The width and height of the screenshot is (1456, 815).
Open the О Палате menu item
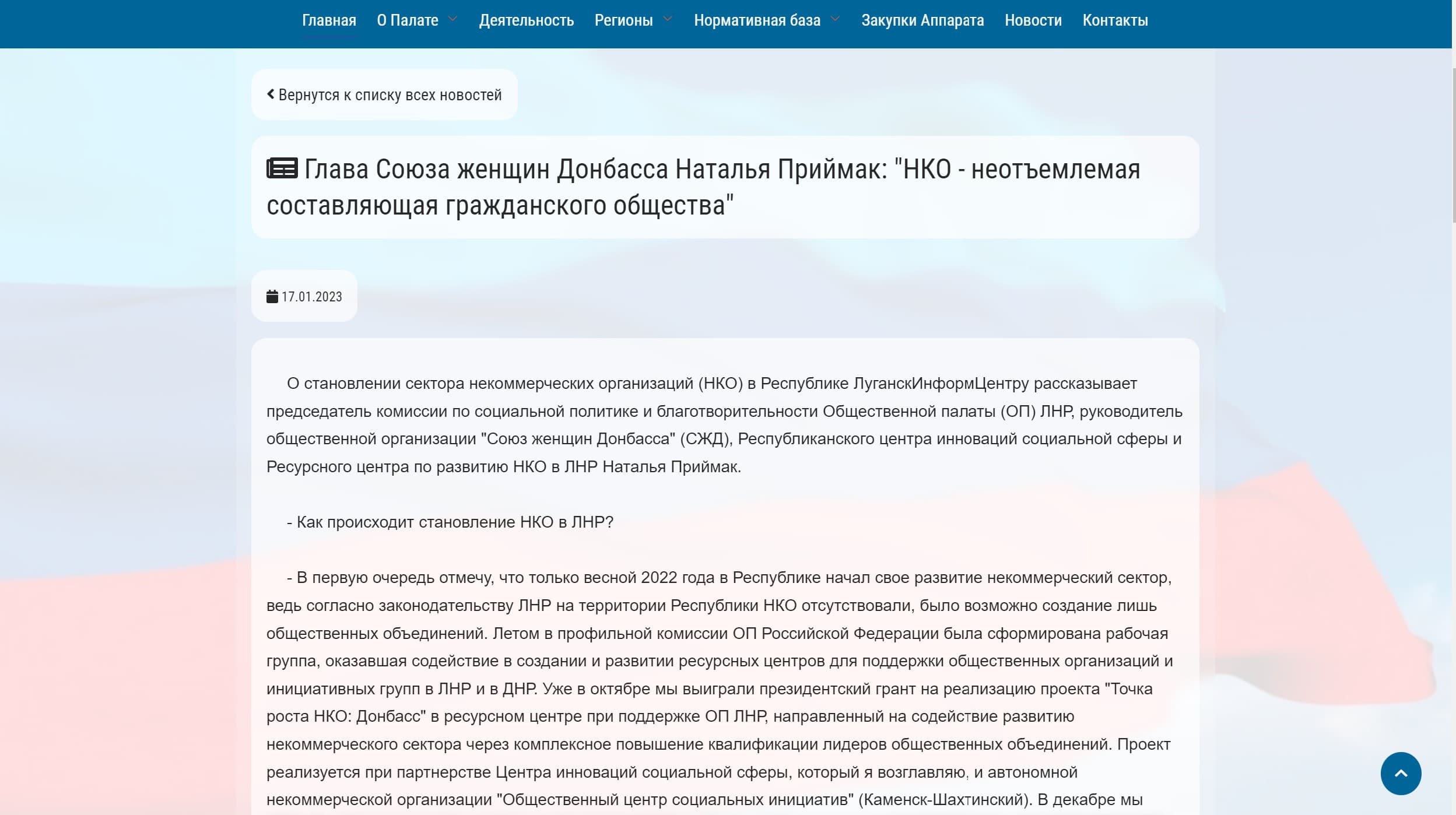[408, 20]
